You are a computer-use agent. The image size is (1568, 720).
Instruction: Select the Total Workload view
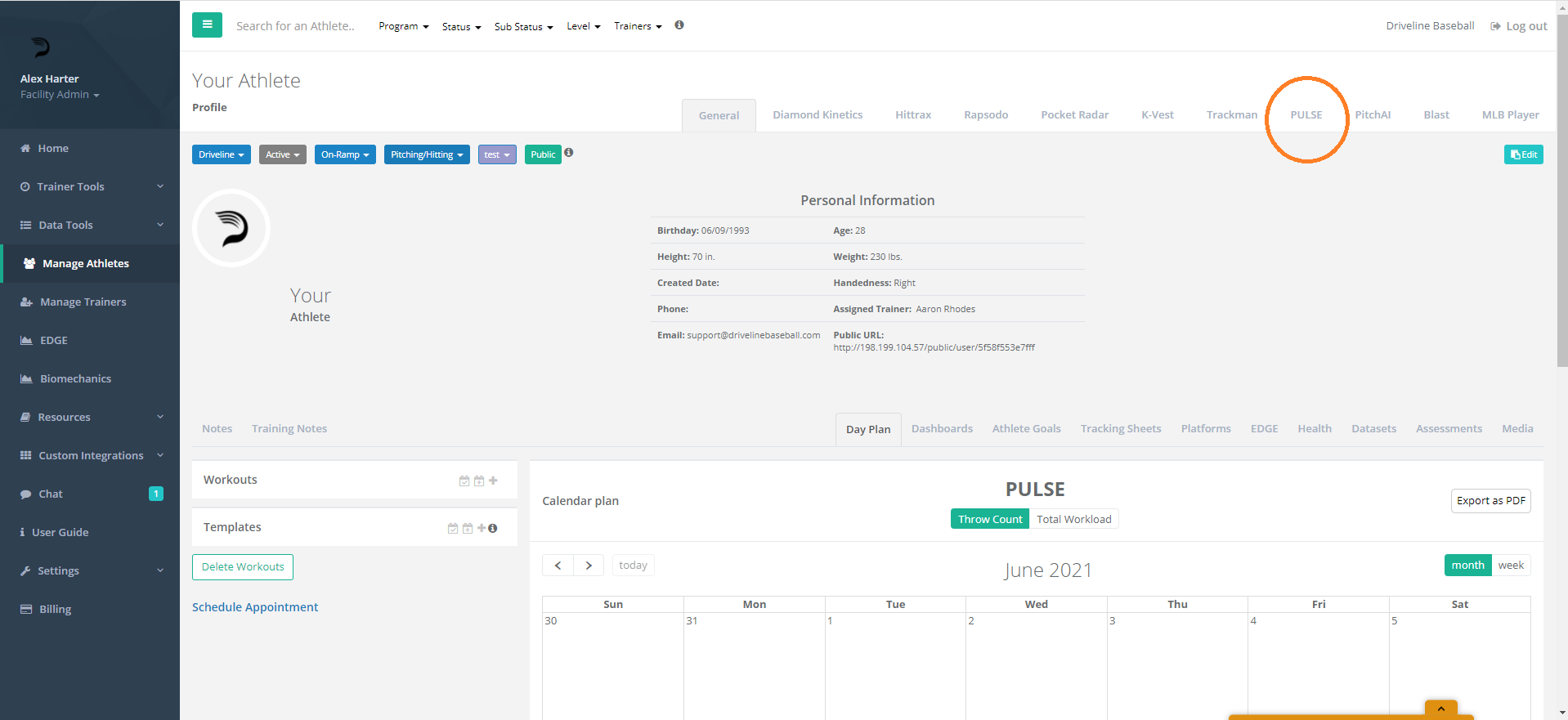coord(1074,519)
